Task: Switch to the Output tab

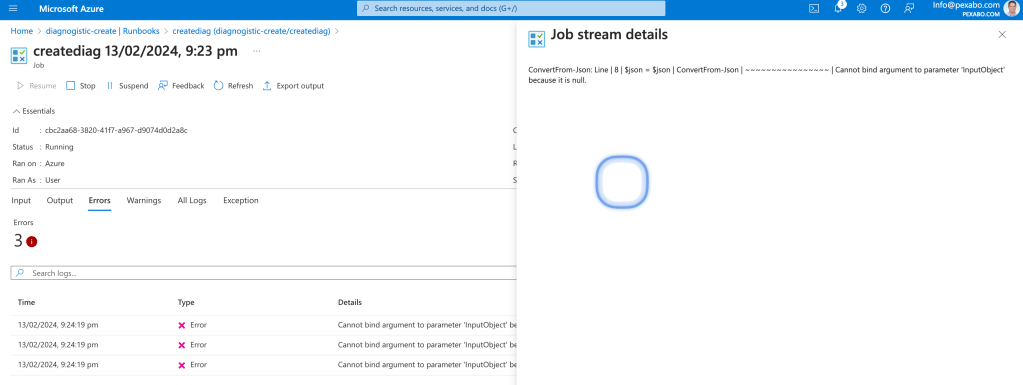Action: point(60,200)
